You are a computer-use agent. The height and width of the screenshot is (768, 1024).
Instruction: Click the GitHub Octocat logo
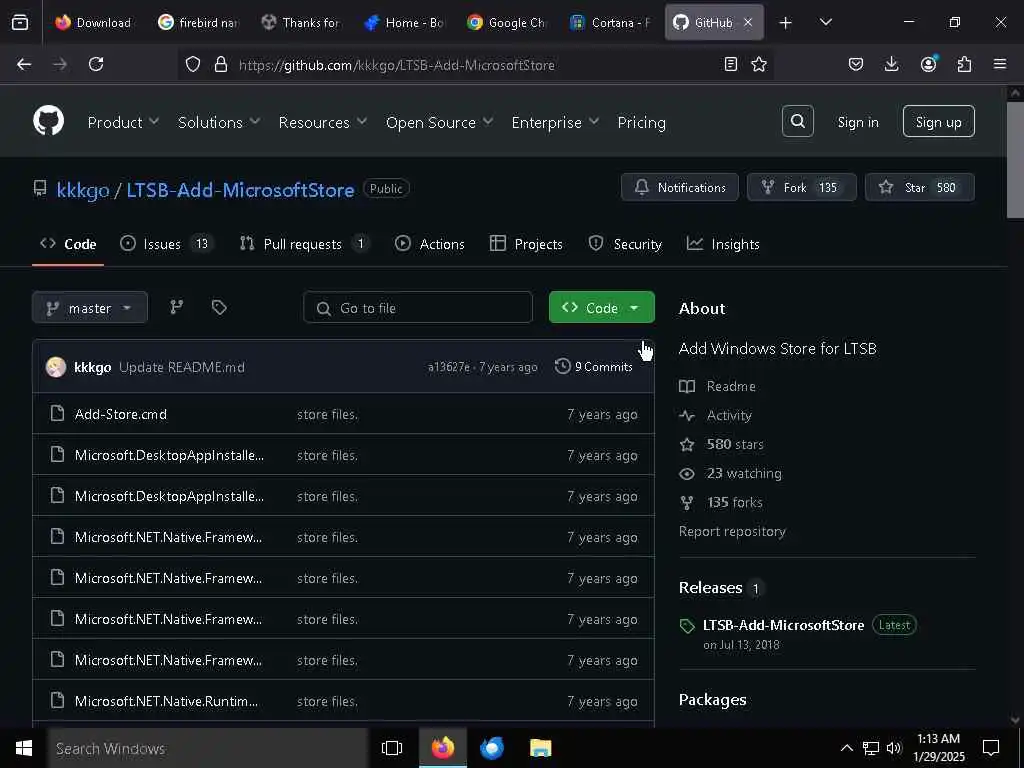click(48, 121)
